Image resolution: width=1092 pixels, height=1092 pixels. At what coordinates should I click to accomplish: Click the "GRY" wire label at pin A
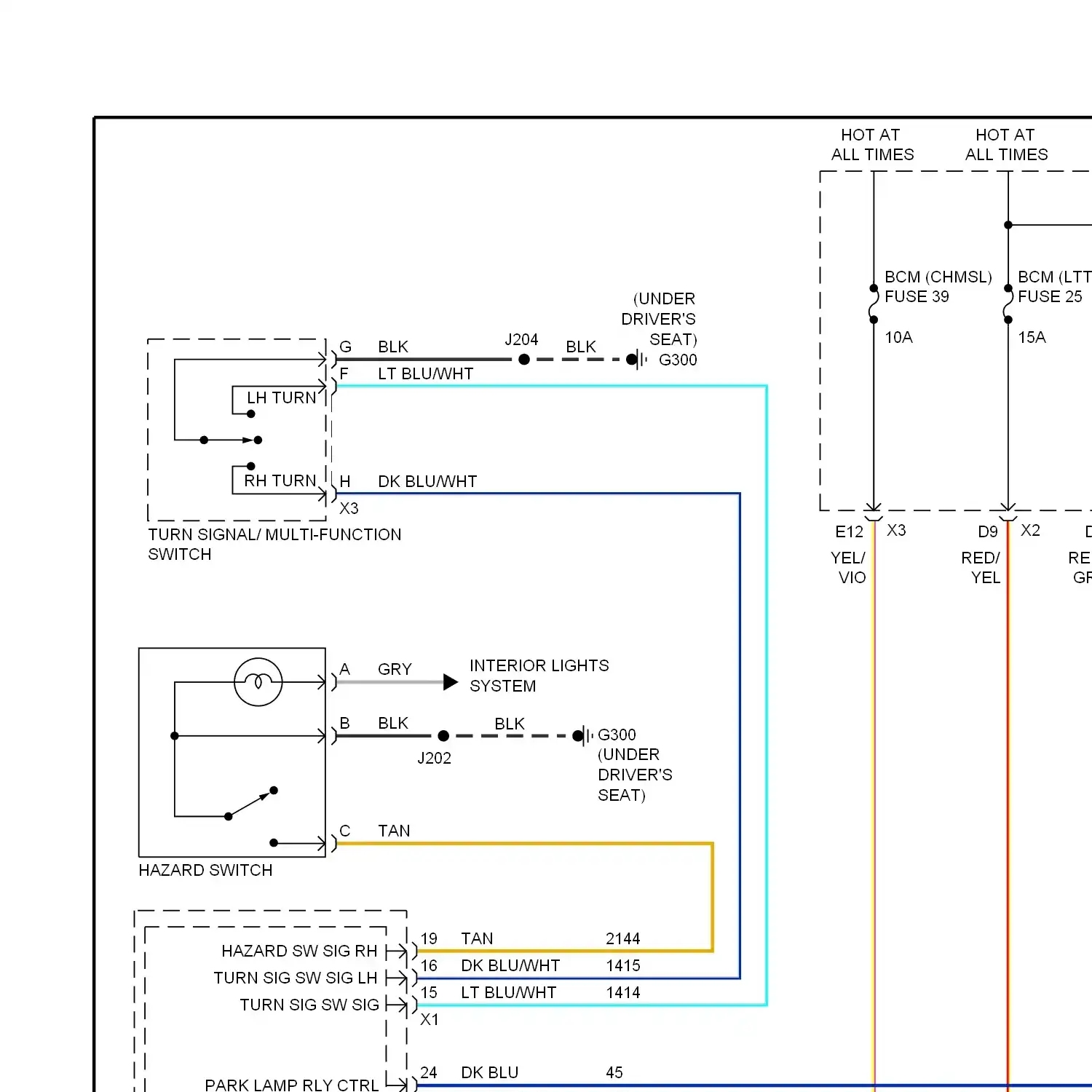point(395,669)
